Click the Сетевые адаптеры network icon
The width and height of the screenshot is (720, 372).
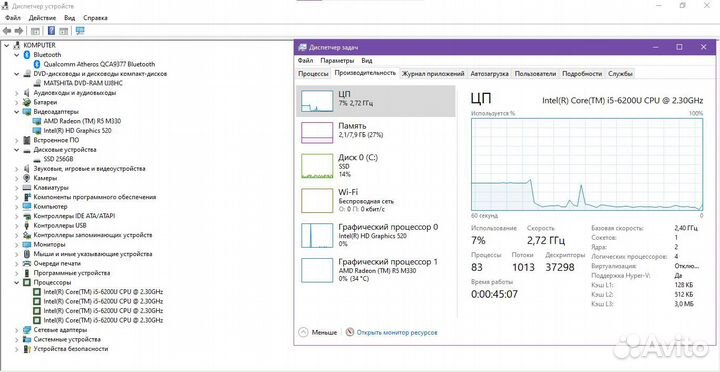[27, 330]
